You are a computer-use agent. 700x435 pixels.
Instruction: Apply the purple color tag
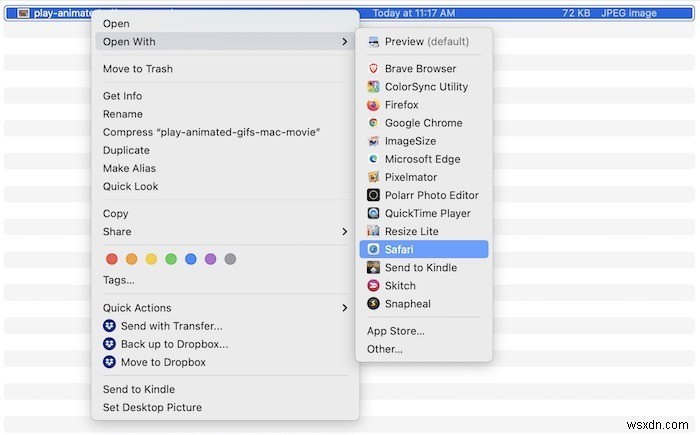coord(210,259)
